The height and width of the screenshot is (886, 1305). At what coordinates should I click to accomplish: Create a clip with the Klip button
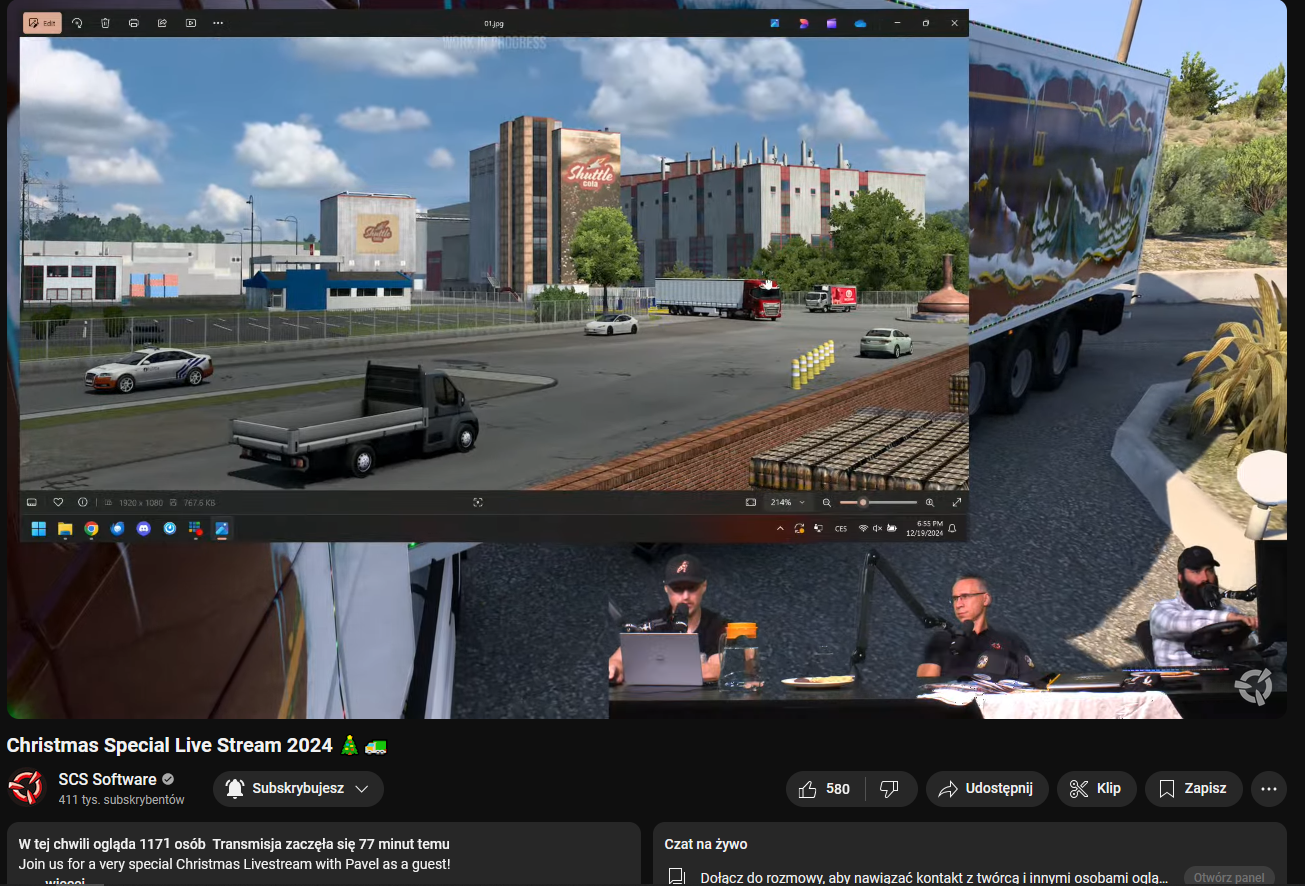[x=1096, y=789]
